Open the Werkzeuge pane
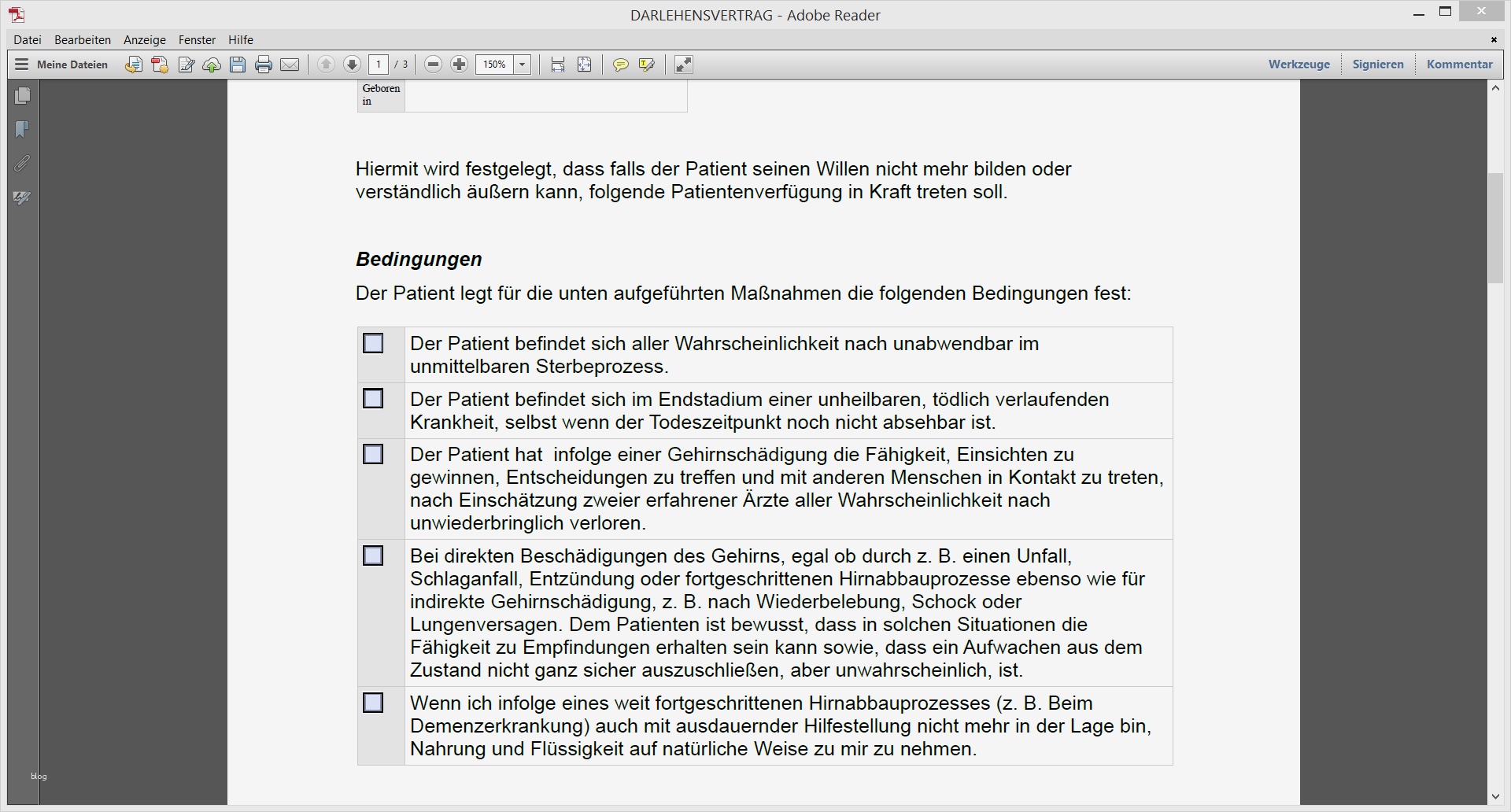The image size is (1511, 812). click(x=1299, y=64)
